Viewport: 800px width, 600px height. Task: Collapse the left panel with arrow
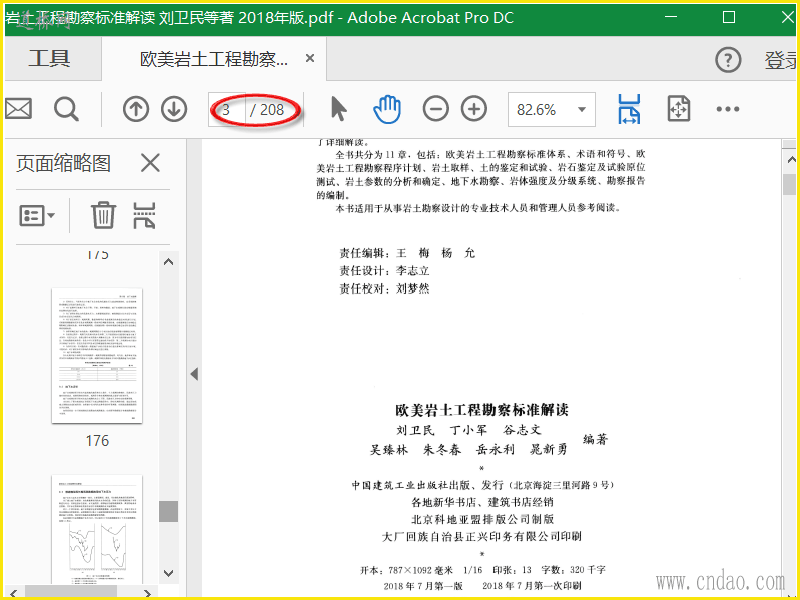click(194, 374)
